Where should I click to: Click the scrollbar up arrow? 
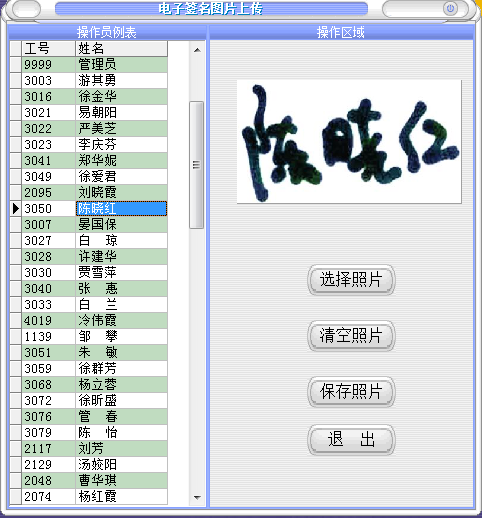pos(197,50)
